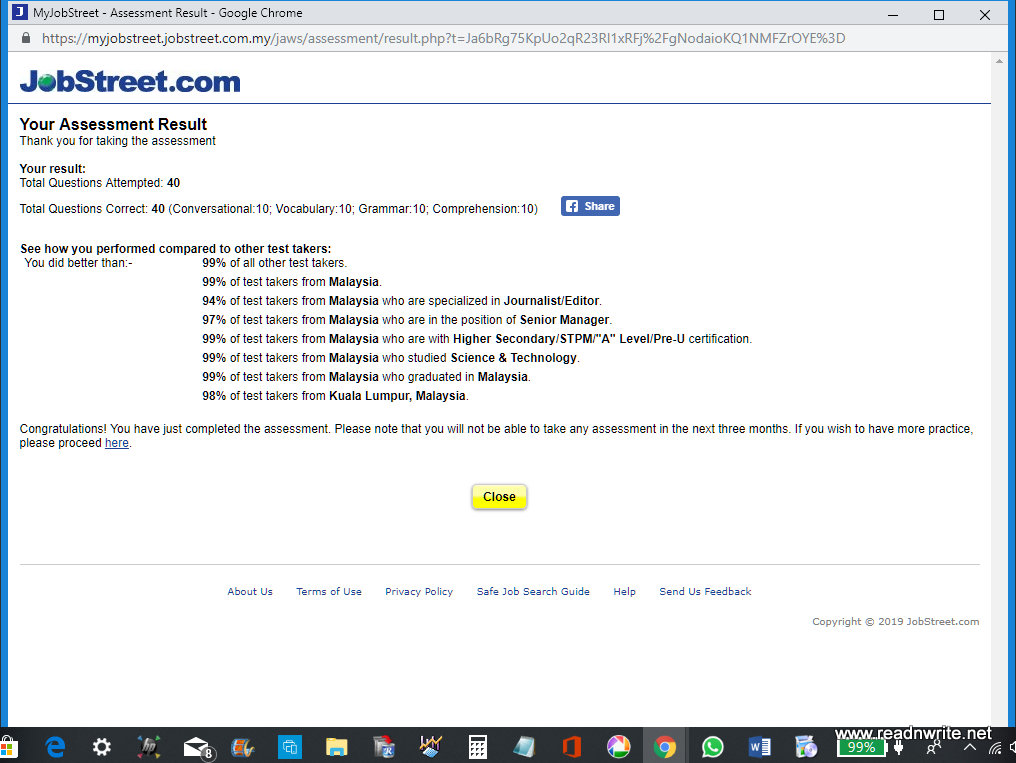Viewport: 1016px width, 763px height.
Task: Click the address bar URL
Action: 443,38
